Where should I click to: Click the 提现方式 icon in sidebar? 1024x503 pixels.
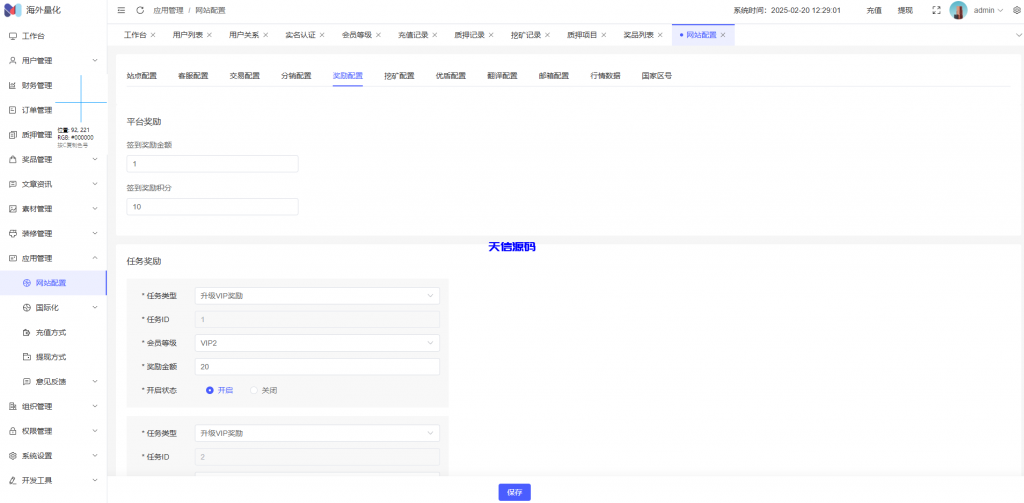point(26,357)
